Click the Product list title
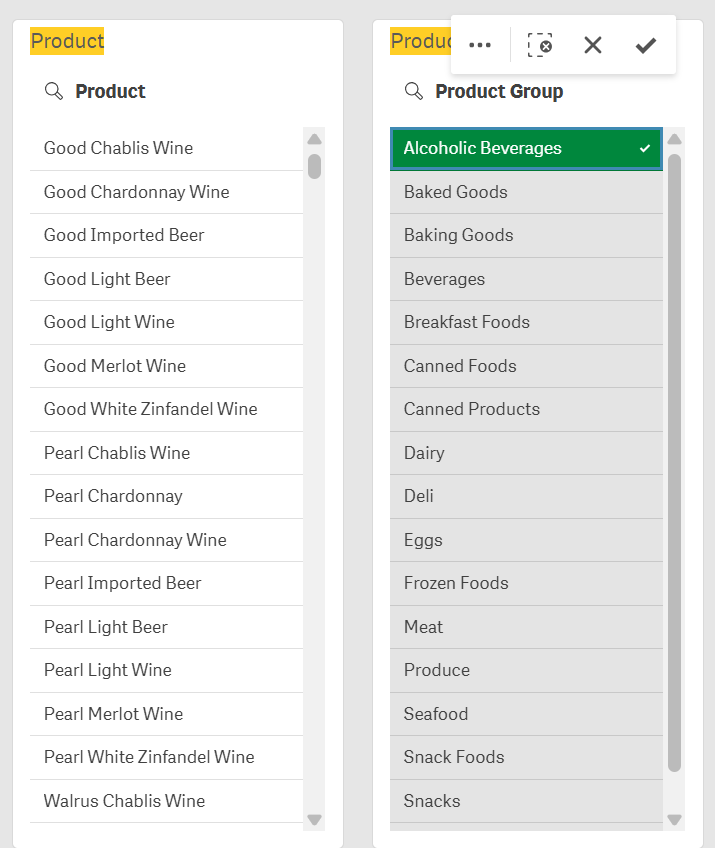Viewport: 715px width, 848px height. coord(67,41)
